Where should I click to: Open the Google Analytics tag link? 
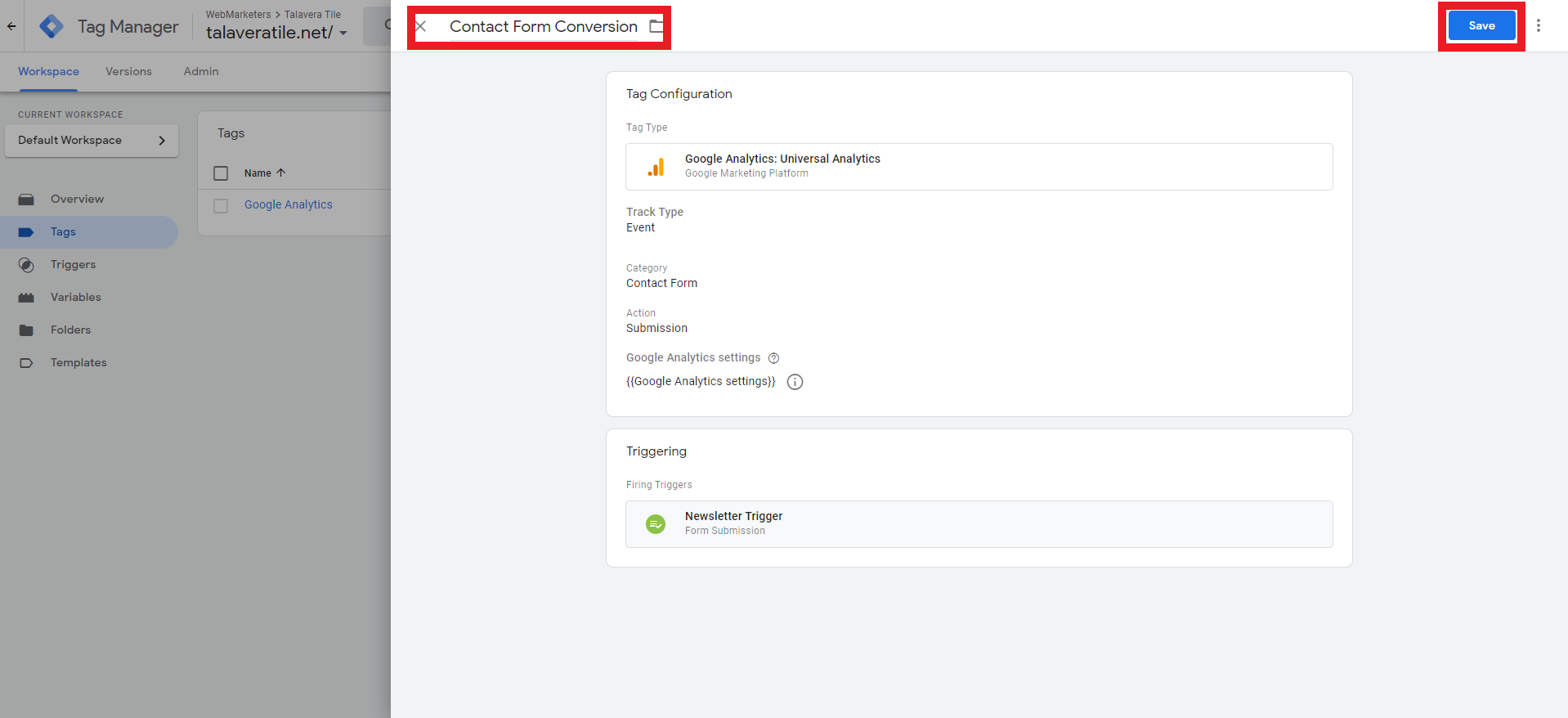click(288, 204)
